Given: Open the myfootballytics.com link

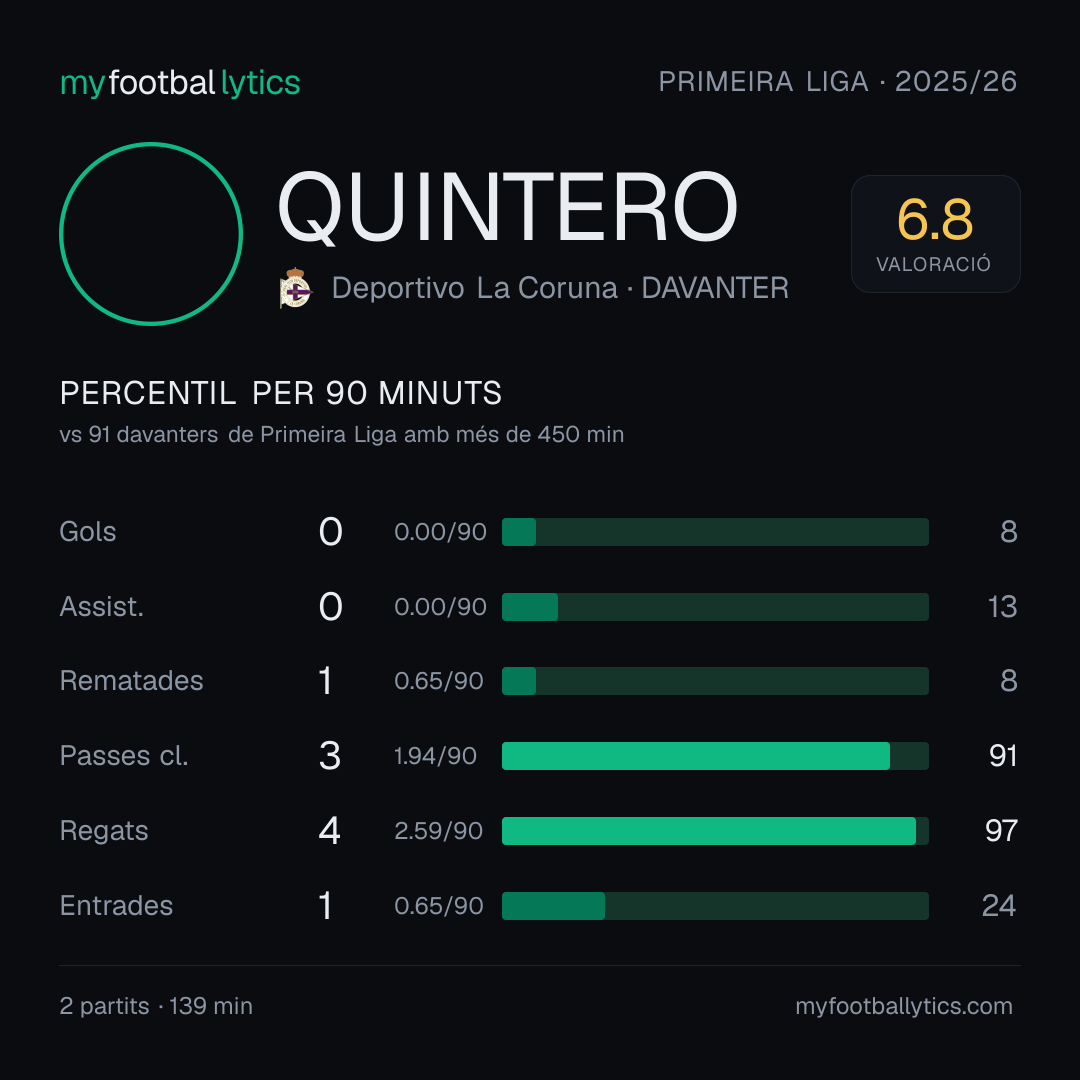Looking at the screenshot, I should 904,1006.
